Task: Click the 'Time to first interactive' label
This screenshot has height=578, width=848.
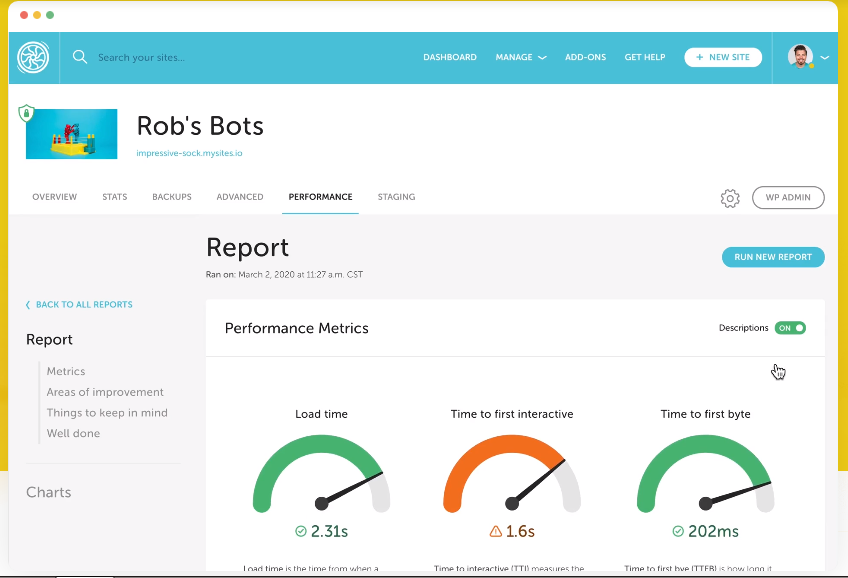Action: tap(512, 414)
